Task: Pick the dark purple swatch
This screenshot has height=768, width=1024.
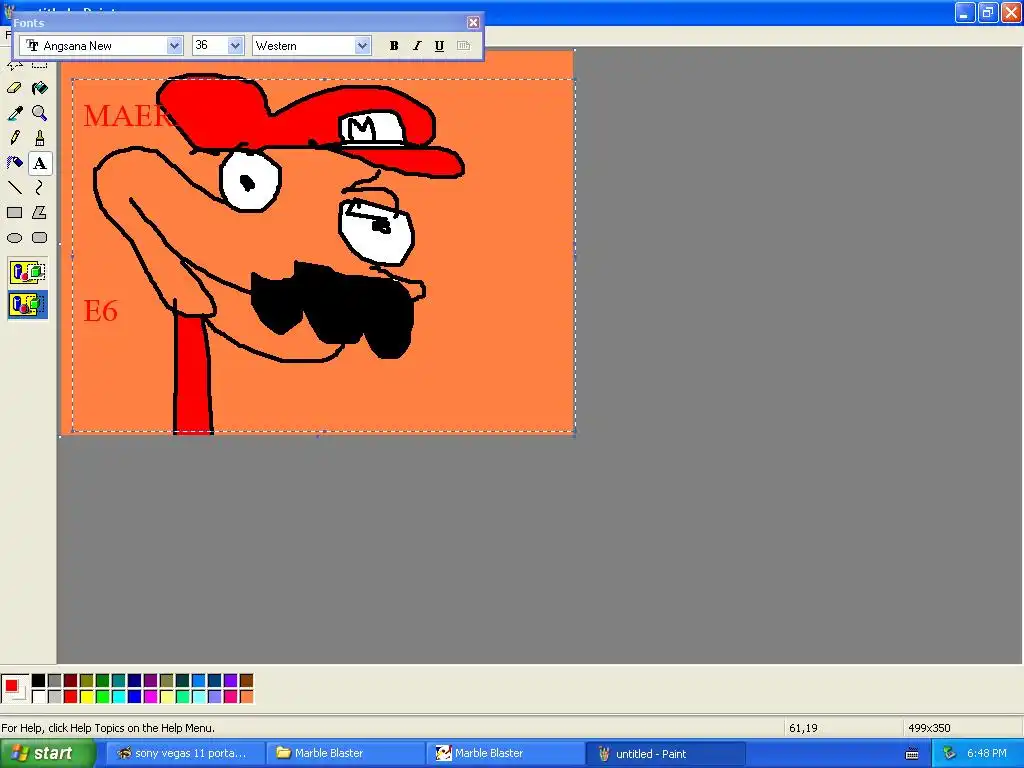Action: click(x=150, y=680)
